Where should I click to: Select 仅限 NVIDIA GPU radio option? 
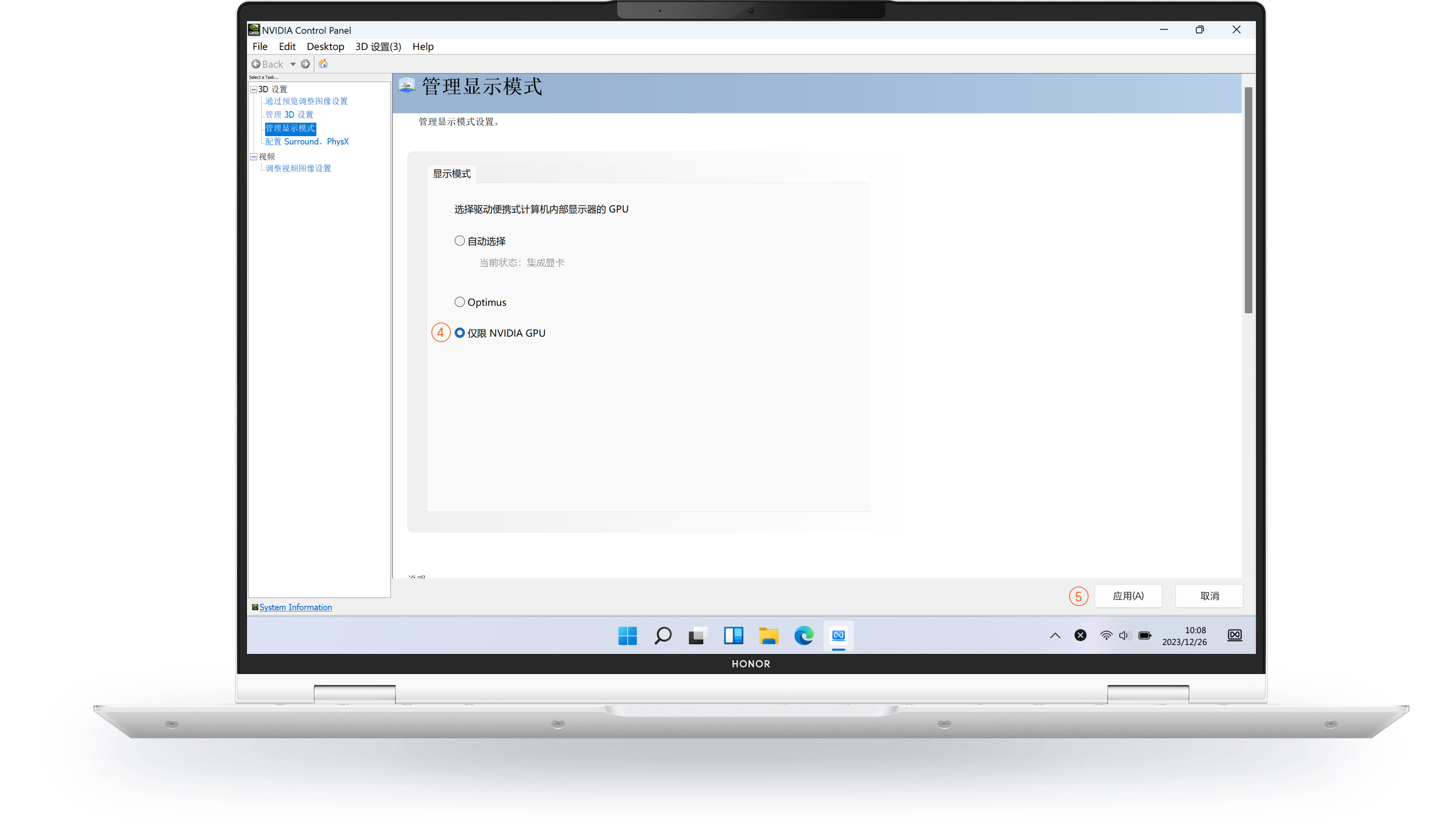click(x=460, y=333)
